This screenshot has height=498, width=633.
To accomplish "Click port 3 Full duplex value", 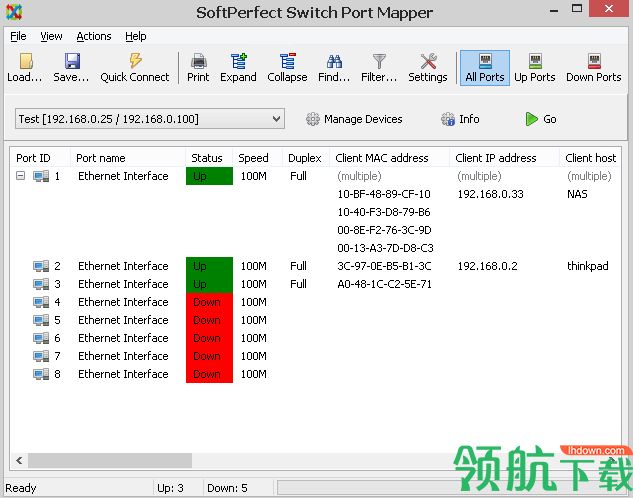I will pos(298,284).
